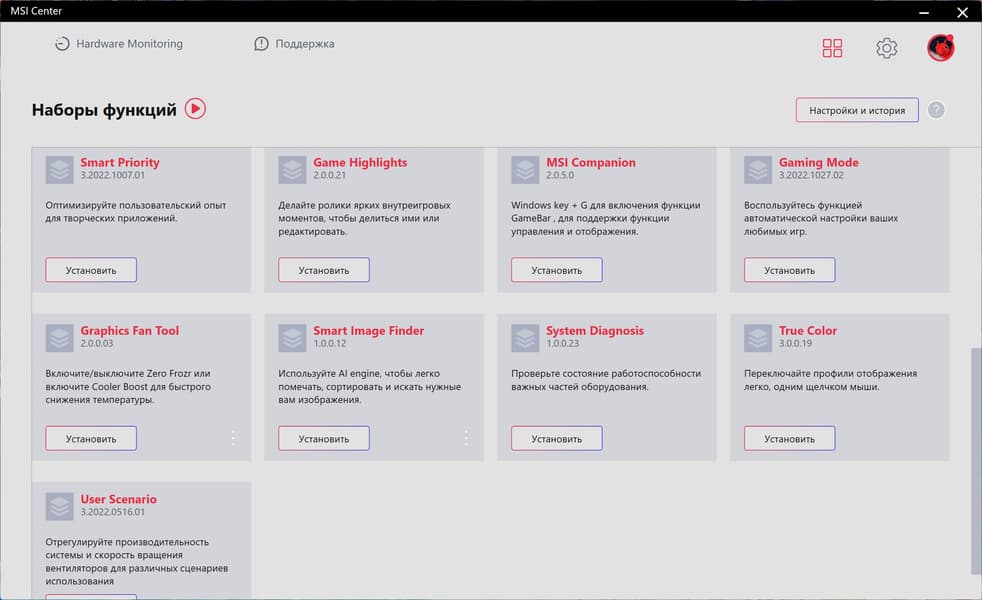Open Smart Image Finder more options dots
Viewport: 982px width, 600px height.
click(466, 438)
